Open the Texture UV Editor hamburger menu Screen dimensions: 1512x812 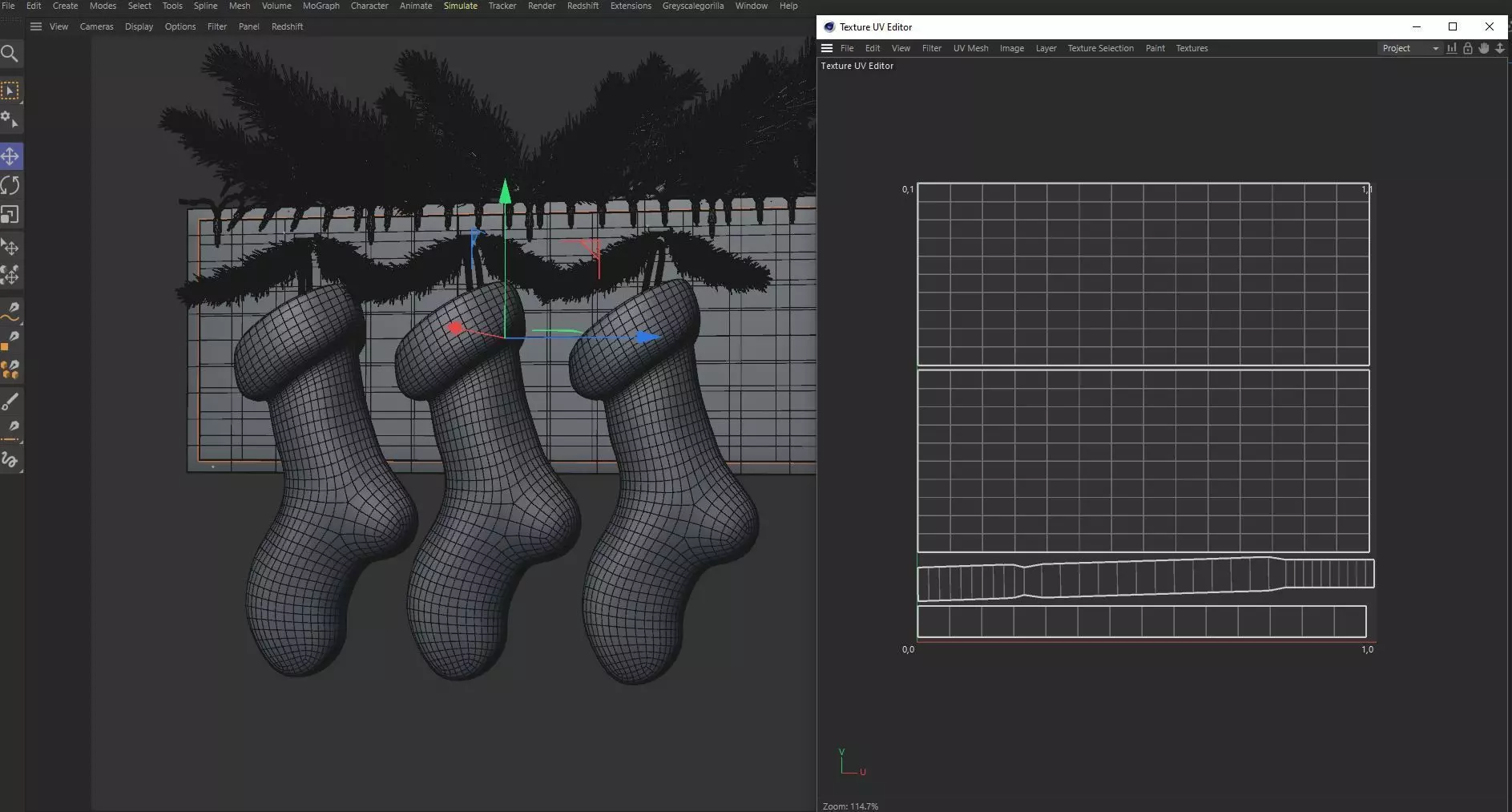tap(827, 48)
